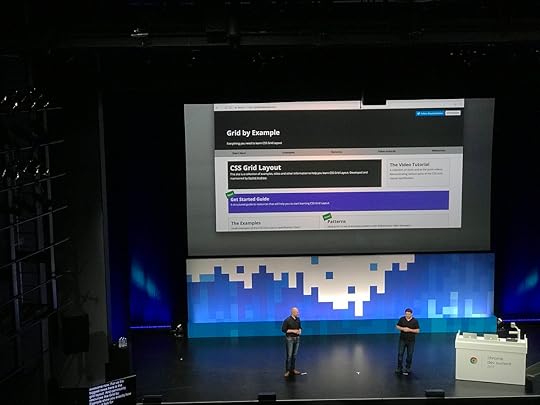Select the Start Here navigation item
540x405 pixels.
point(239,153)
